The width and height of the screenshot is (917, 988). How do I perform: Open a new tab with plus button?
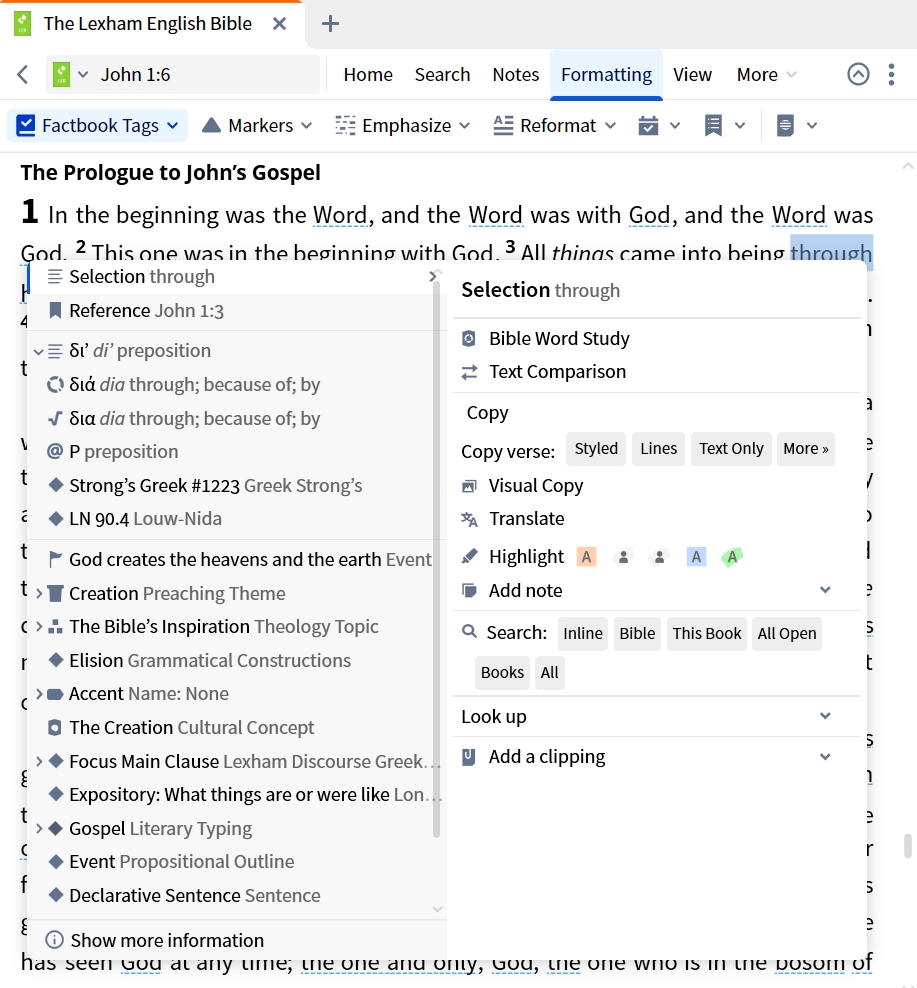pos(330,24)
